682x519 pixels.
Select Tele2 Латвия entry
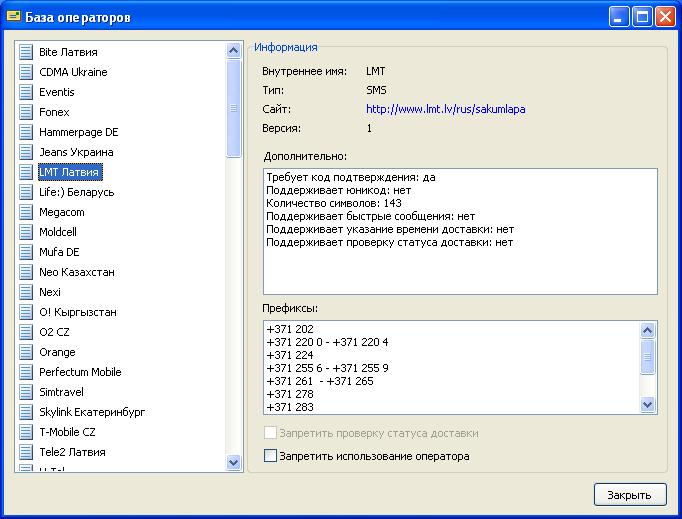[72, 452]
